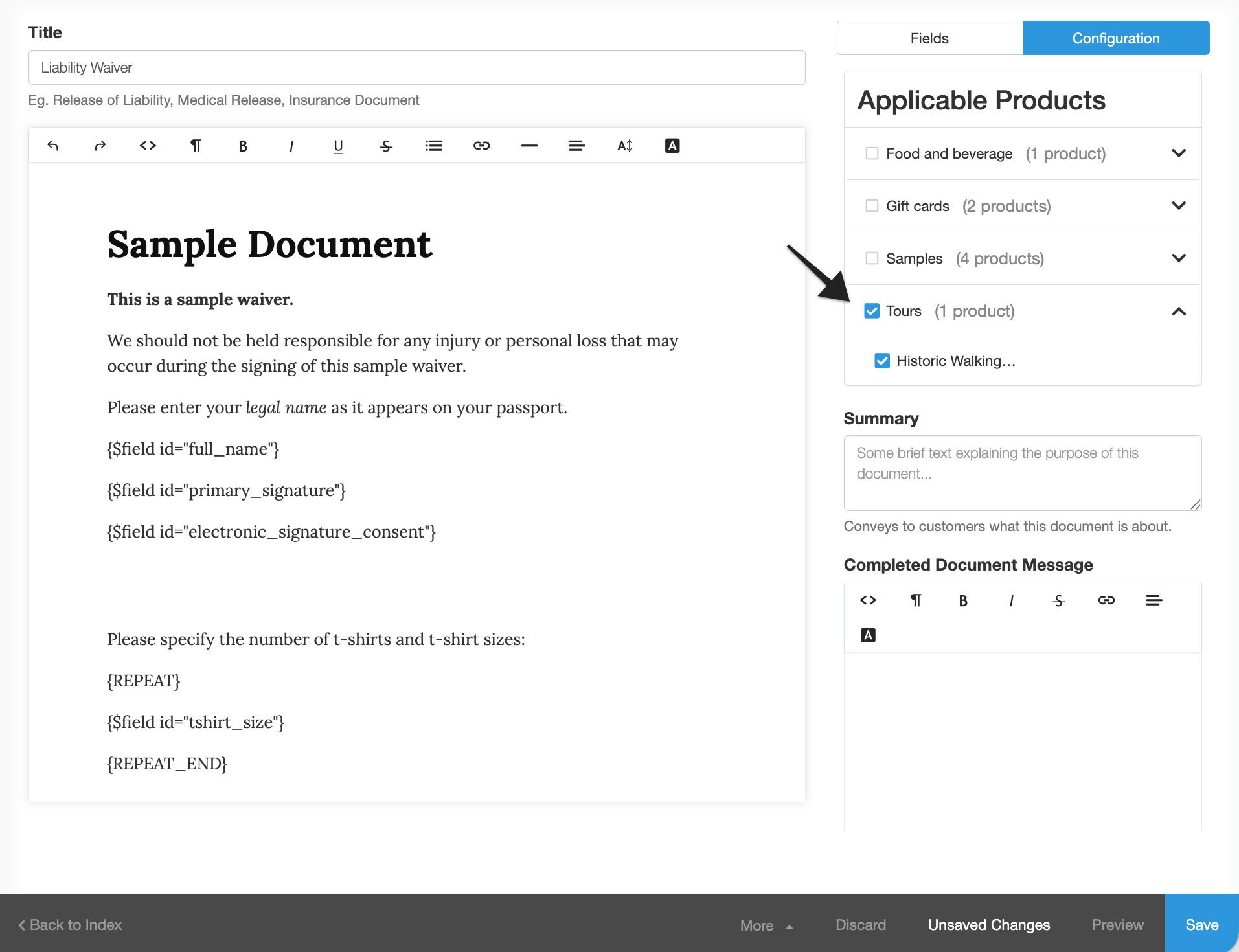Viewport: 1239px width, 952px height.
Task: Insert a list from main editor toolbar
Action: click(434, 146)
